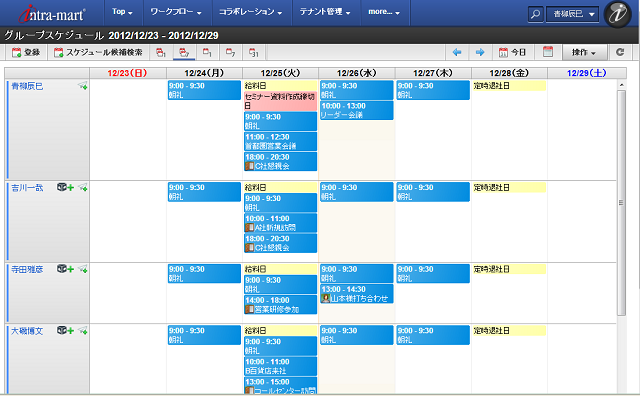640x396 pixels.
Task: Click the 12/28(金) column header
Action: [x=509, y=73]
